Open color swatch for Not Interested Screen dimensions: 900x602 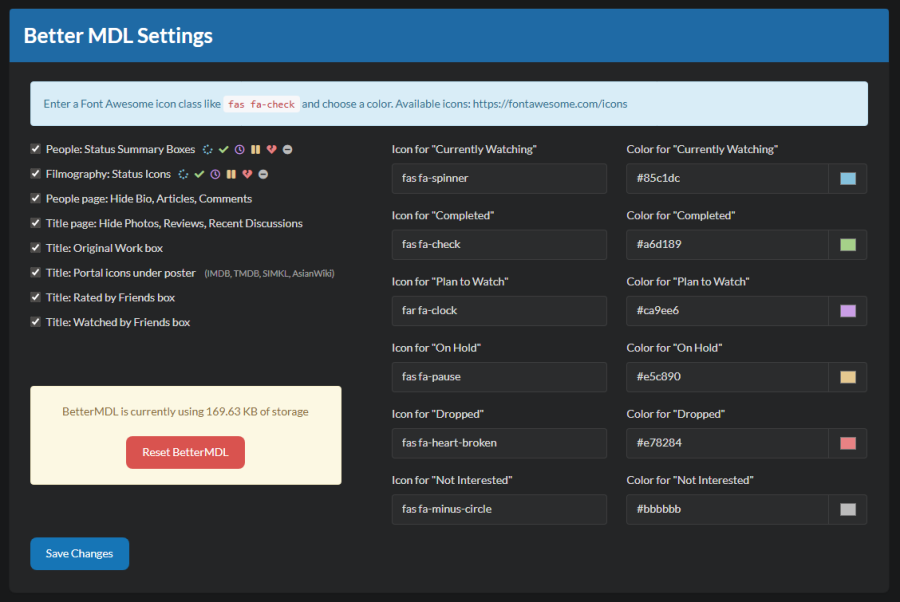click(848, 509)
